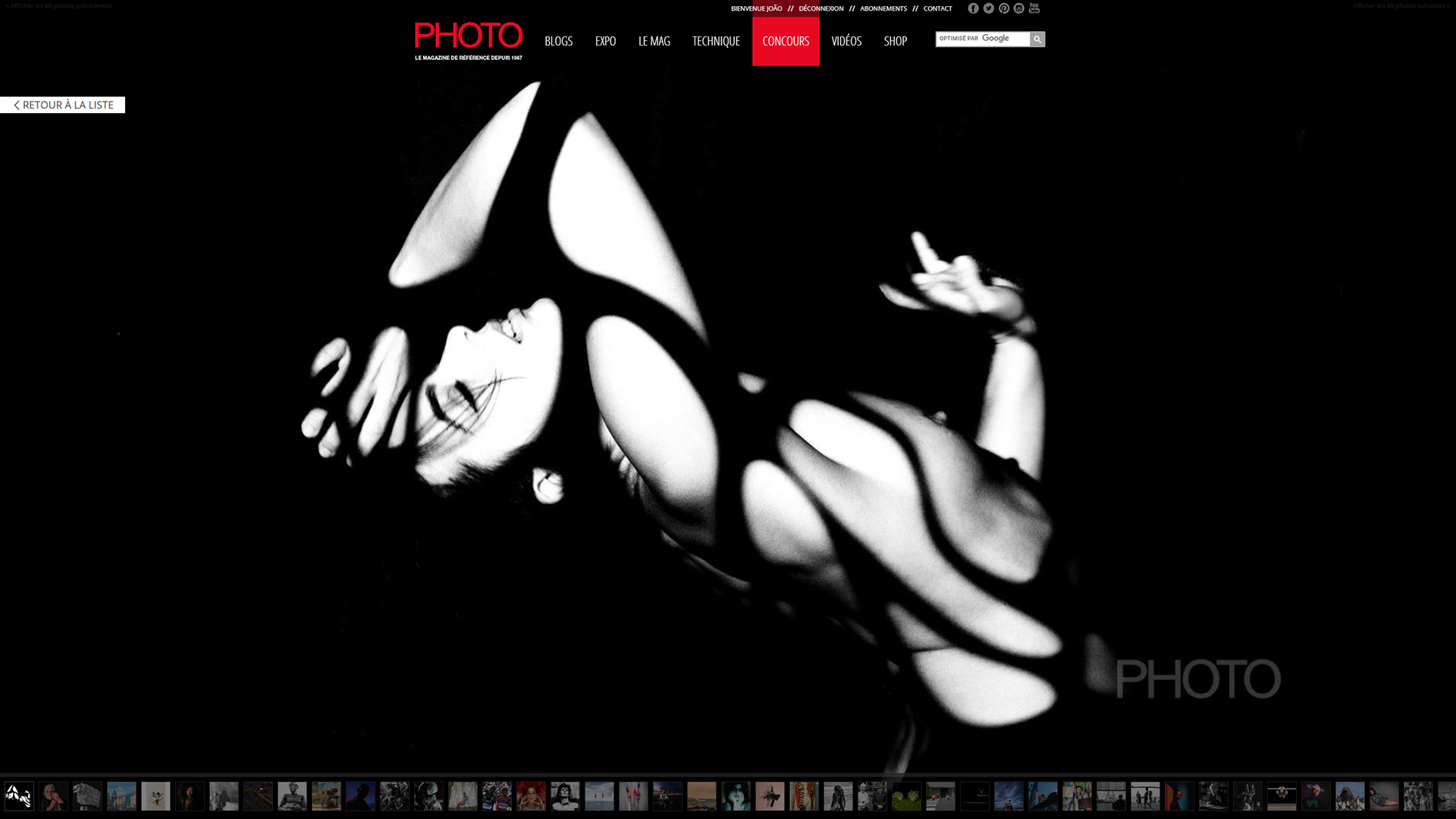Open the Expo menu item
1456x819 pixels.
(x=605, y=41)
